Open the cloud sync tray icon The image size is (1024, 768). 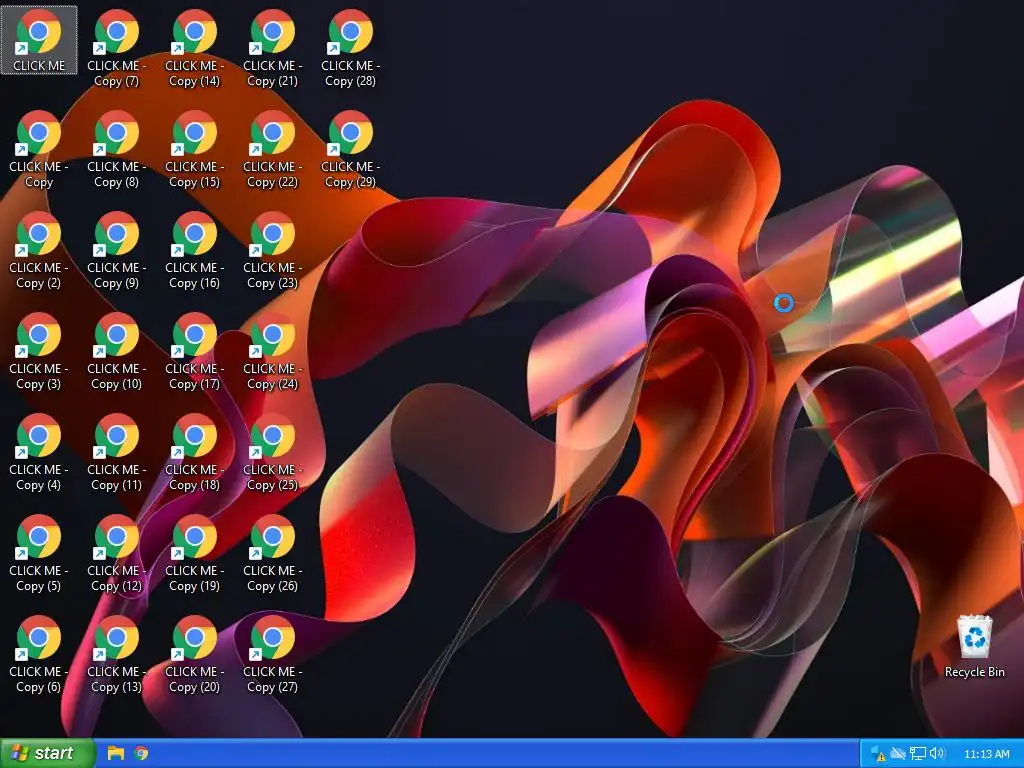pos(898,754)
